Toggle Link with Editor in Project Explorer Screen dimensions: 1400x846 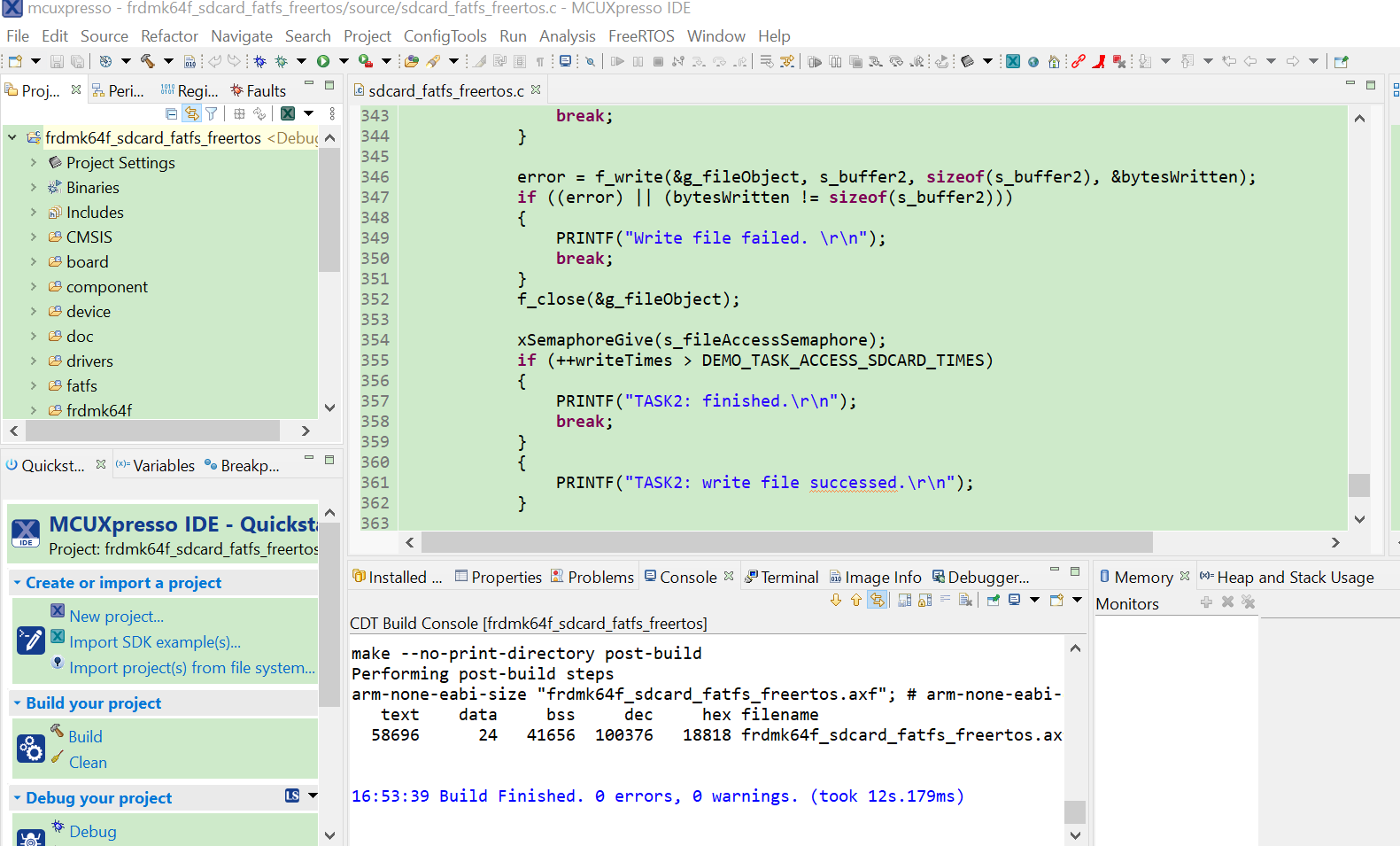coord(191,113)
